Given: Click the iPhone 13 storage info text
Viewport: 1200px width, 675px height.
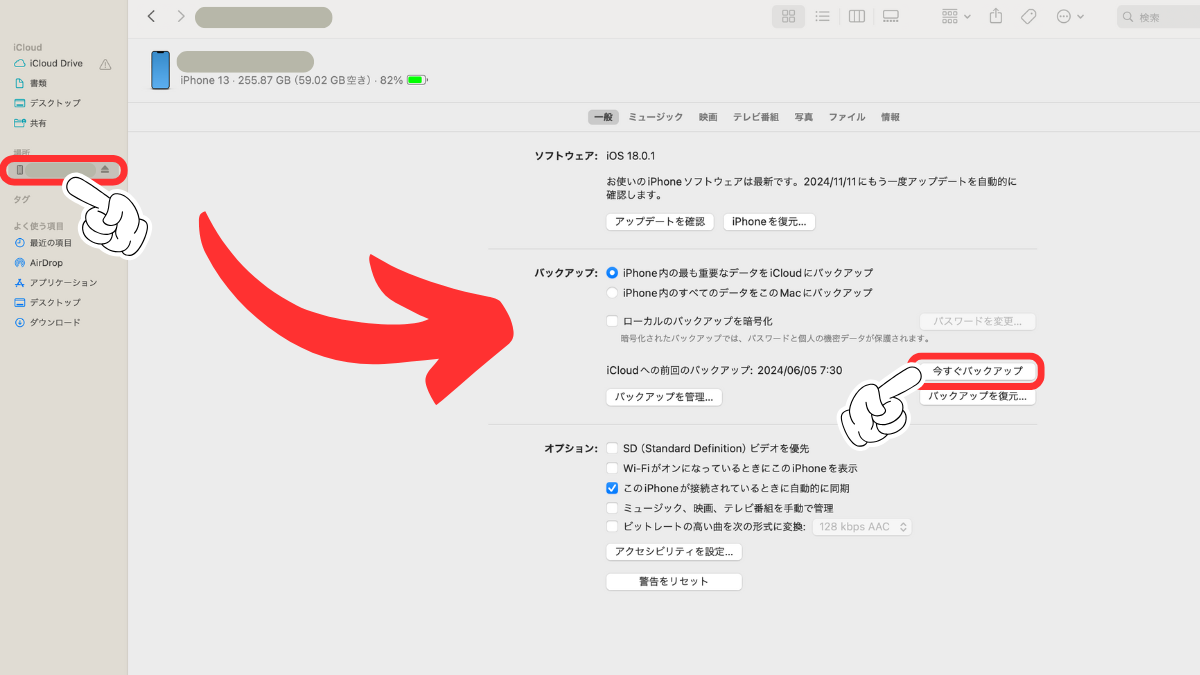Looking at the screenshot, I should [x=292, y=80].
